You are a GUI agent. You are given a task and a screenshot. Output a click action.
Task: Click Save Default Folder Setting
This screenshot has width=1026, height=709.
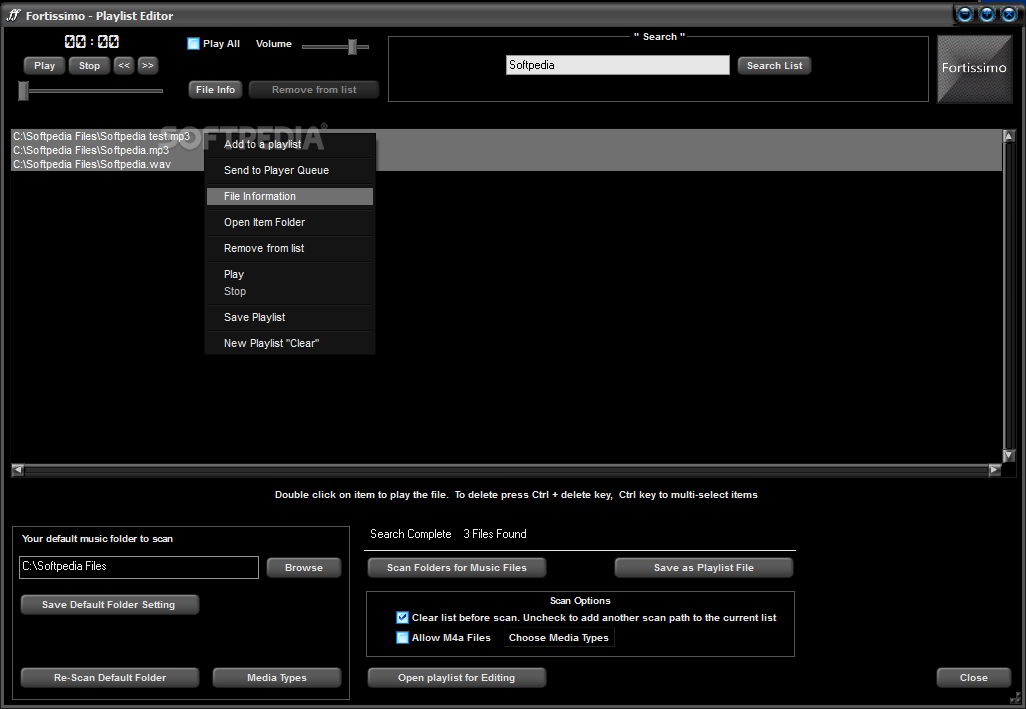pos(109,604)
